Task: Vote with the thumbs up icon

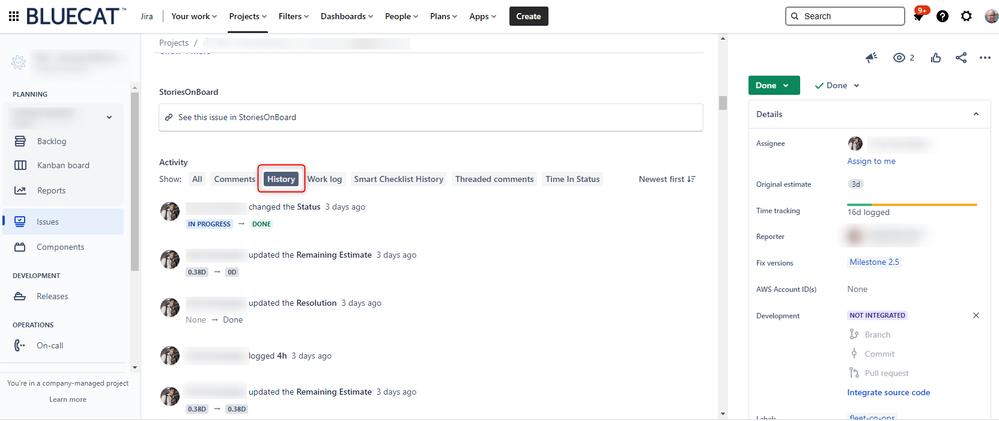Action: [x=936, y=58]
